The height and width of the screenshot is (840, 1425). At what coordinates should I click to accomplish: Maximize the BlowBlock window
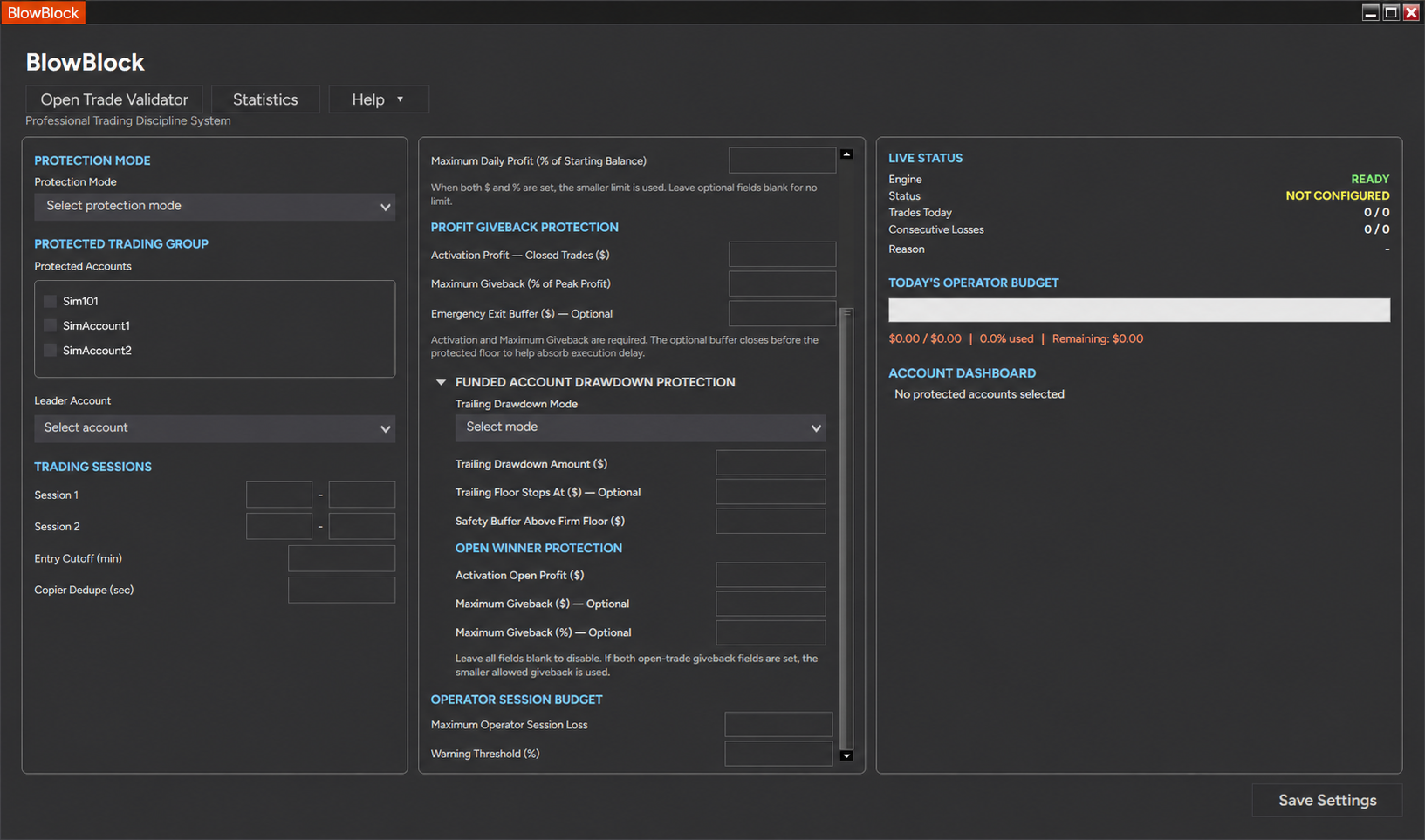(1391, 12)
